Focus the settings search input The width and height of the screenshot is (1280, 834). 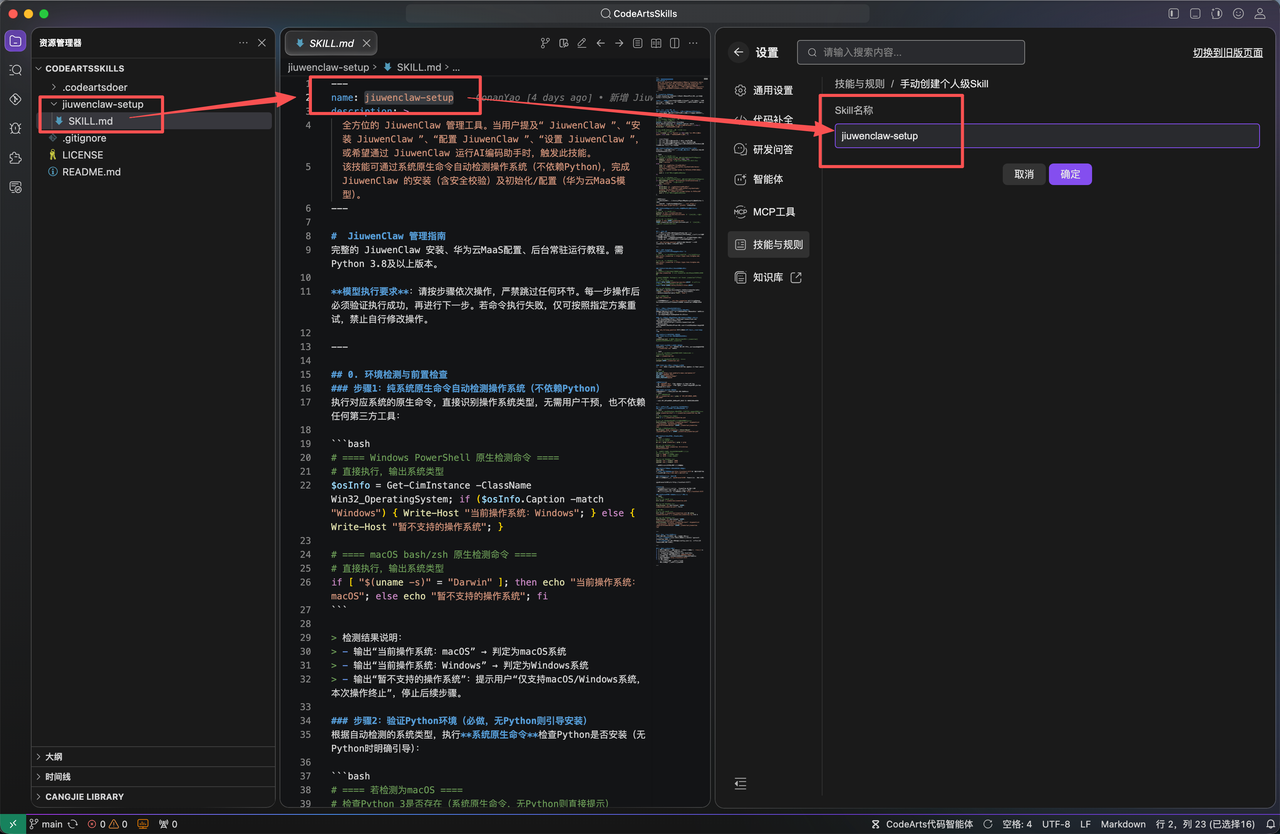911,52
